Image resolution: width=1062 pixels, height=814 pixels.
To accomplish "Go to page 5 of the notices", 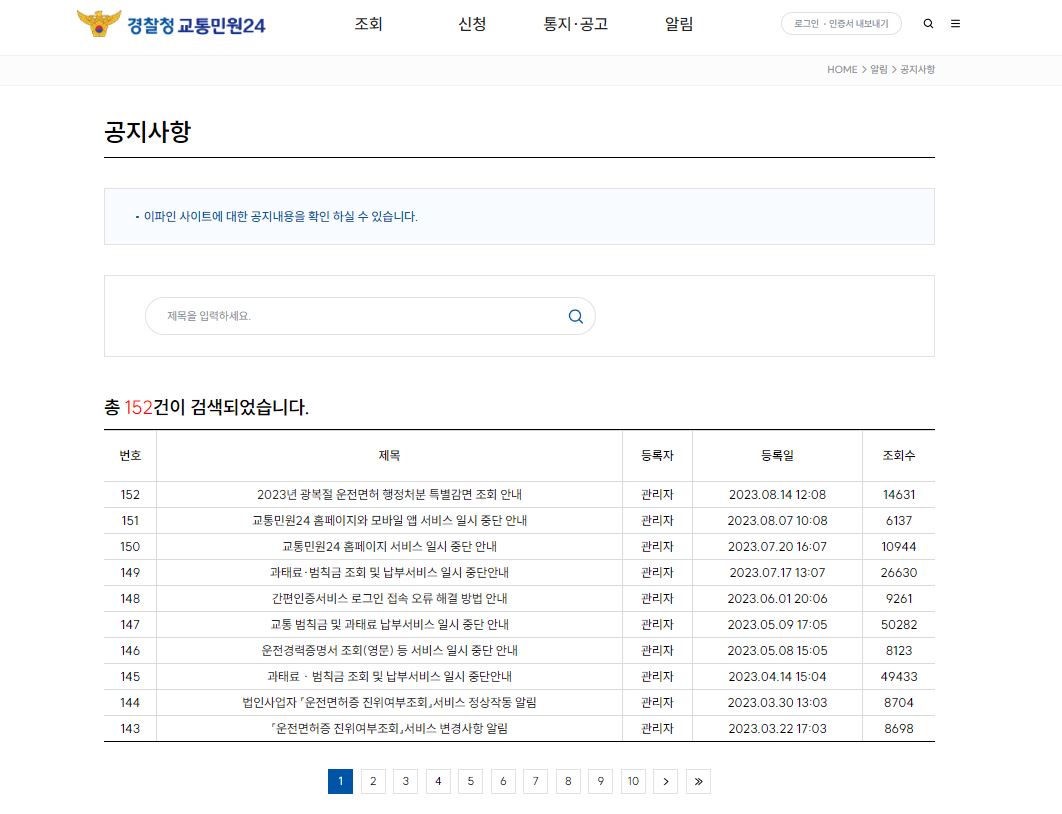I will (470, 781).
